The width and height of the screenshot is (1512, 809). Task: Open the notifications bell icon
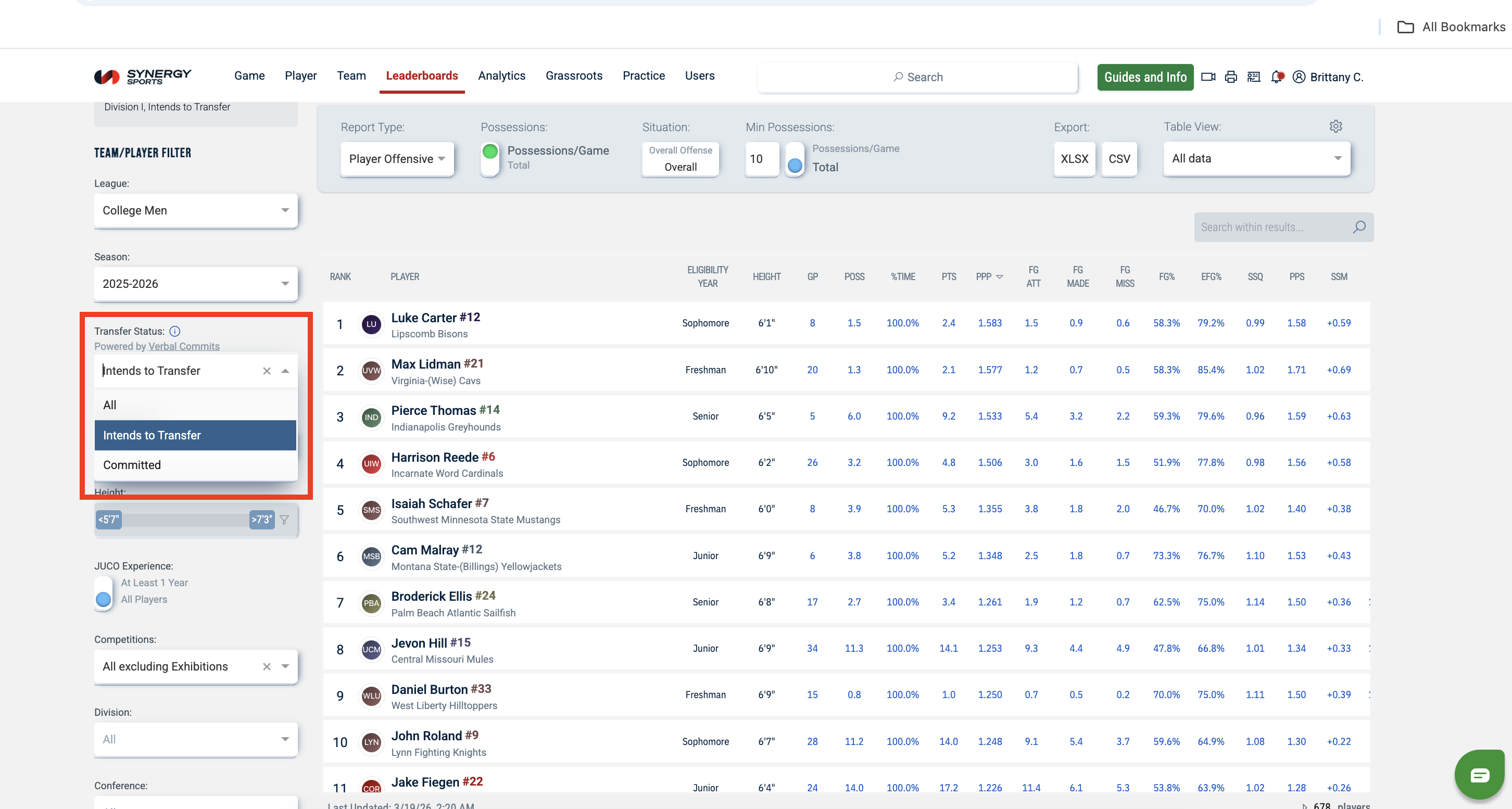1277,77
